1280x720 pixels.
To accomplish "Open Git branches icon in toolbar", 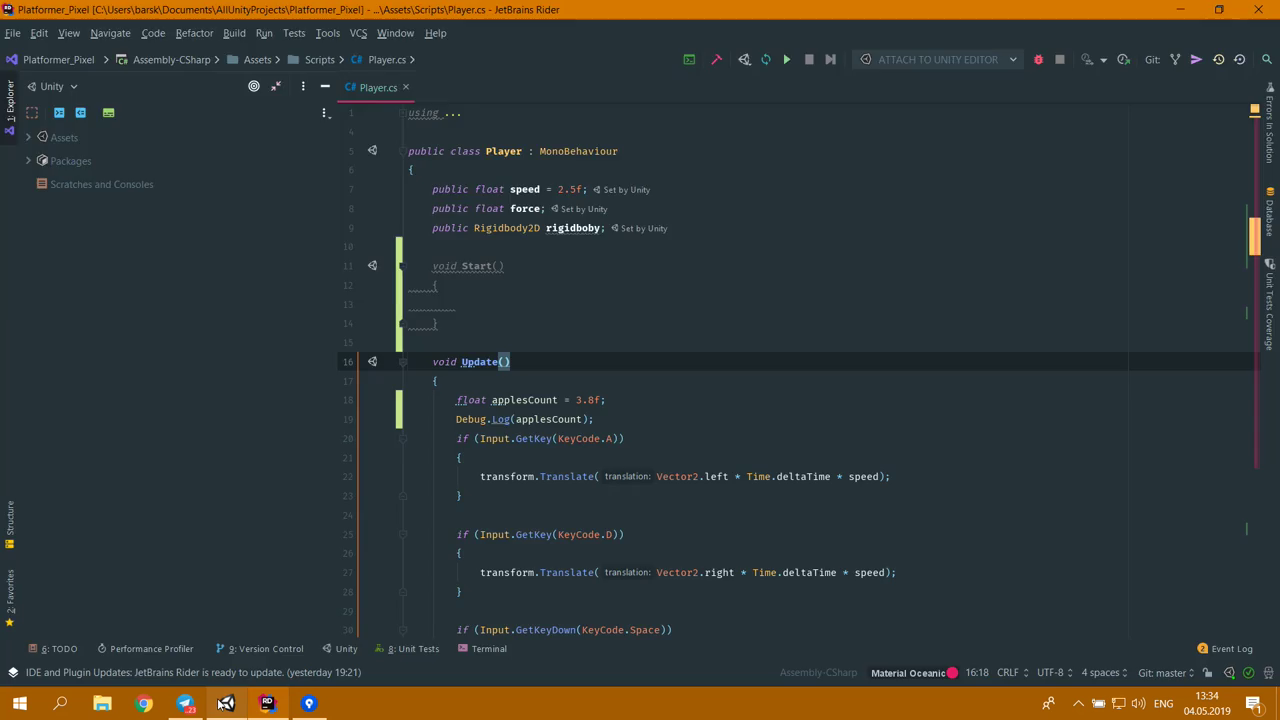I will [1175, 60].
